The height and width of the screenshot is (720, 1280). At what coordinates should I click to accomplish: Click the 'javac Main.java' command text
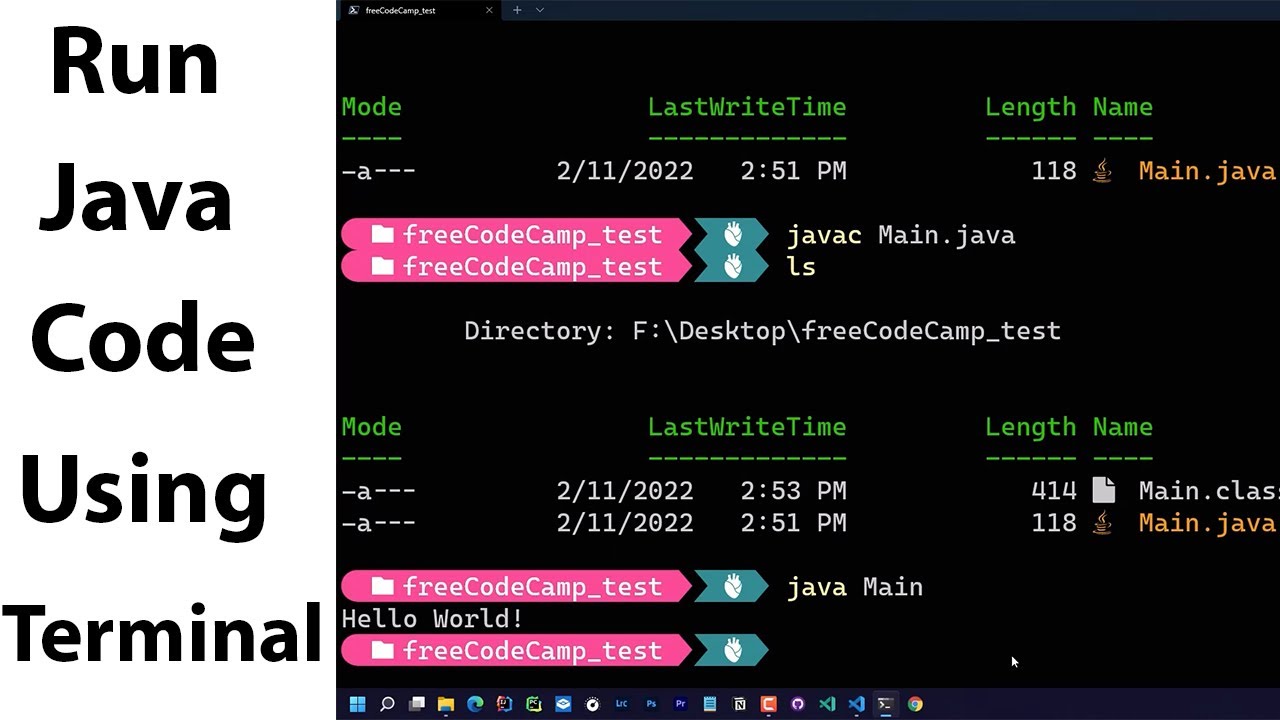pos(901,235)
